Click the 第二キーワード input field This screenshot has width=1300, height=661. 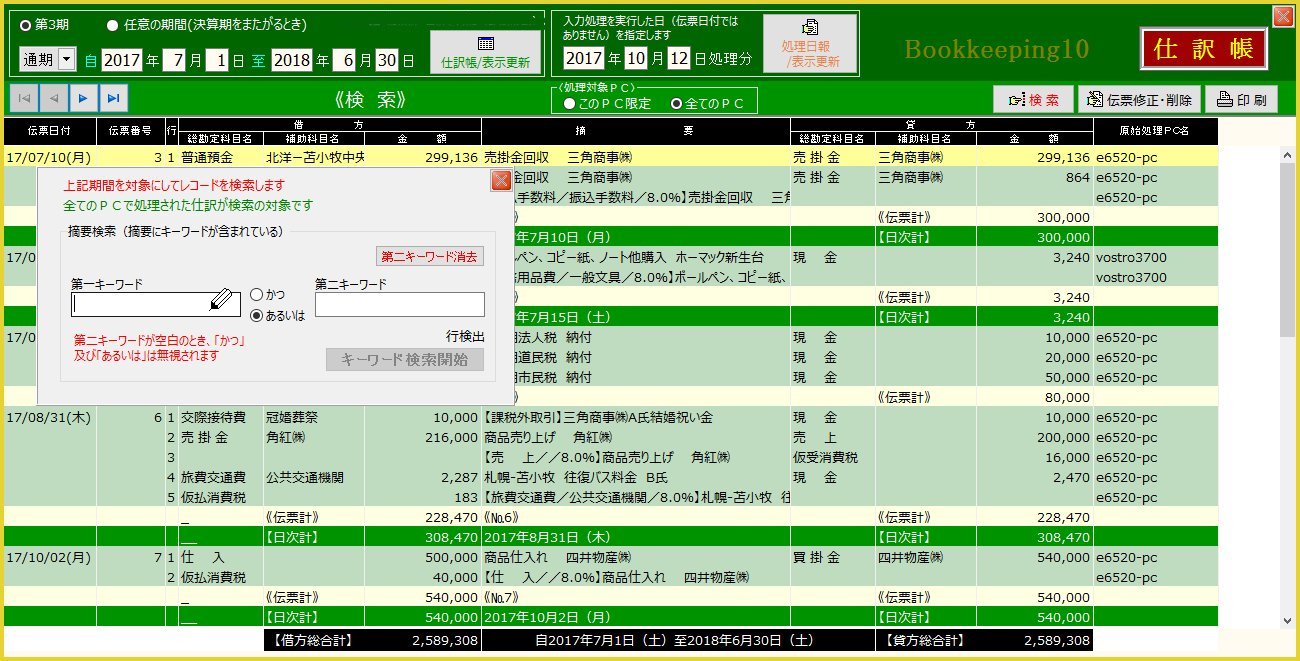click(399, 305)
